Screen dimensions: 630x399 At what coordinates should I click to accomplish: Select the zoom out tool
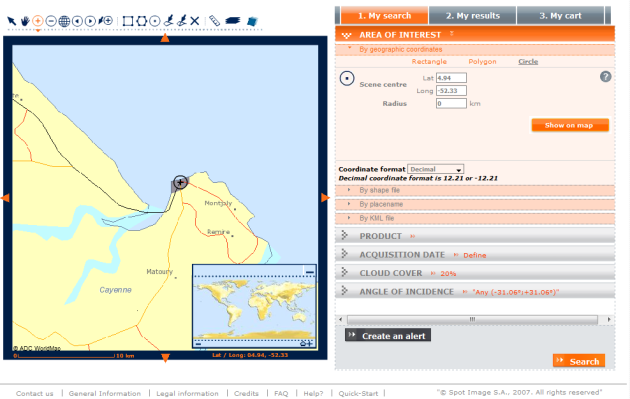click(51, 21)
